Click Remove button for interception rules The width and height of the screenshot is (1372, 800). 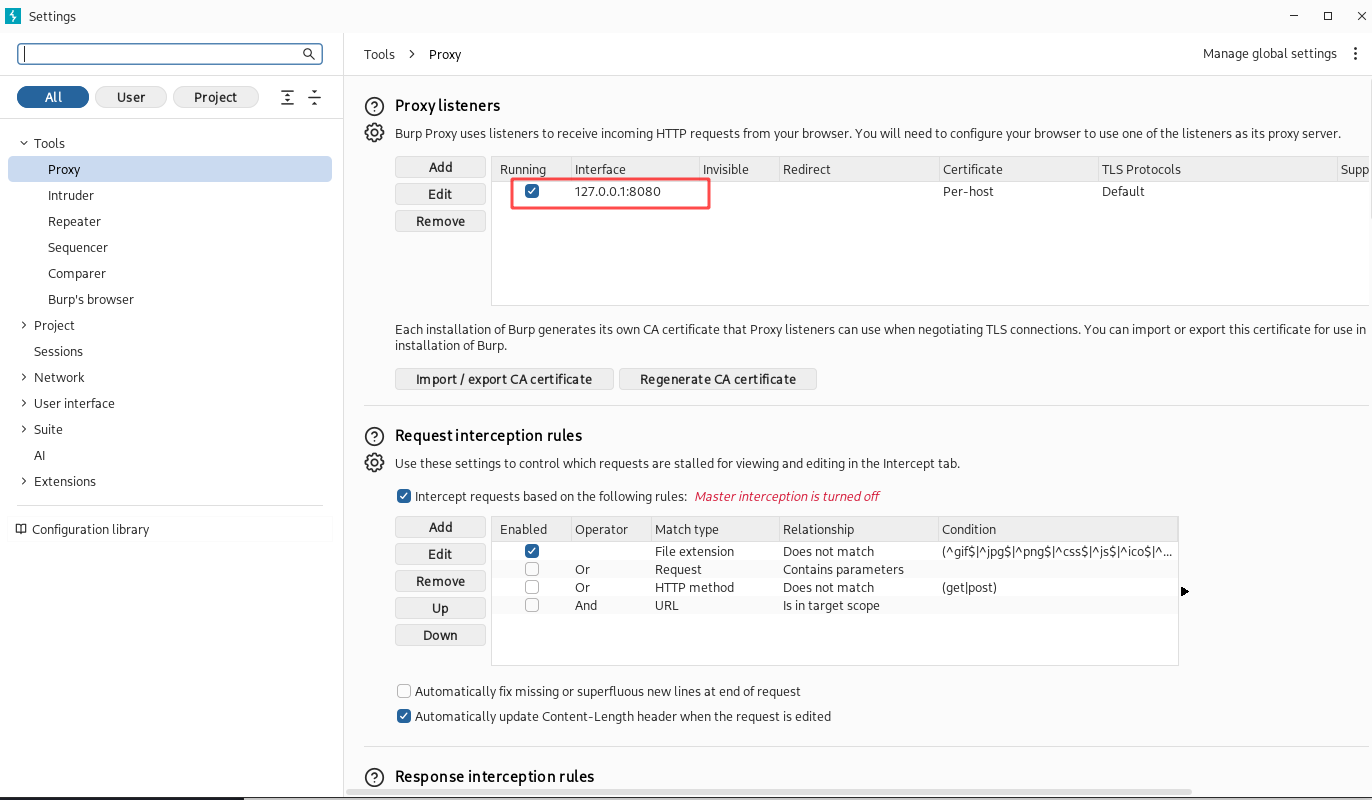(x=440, y=581)
